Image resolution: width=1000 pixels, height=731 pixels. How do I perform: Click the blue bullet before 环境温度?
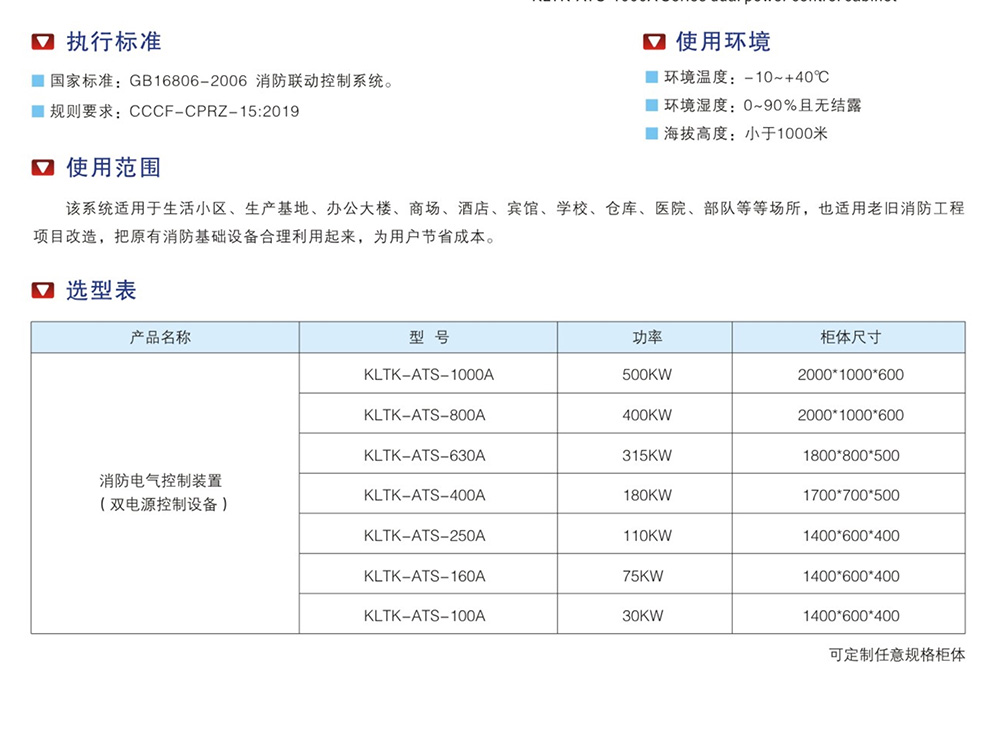pyautogui.click(x=652, y=77)
